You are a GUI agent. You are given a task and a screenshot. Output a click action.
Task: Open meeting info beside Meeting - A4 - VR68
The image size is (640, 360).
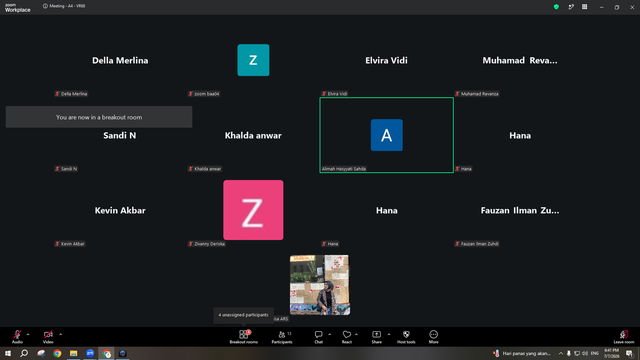(x=45, y=6)
